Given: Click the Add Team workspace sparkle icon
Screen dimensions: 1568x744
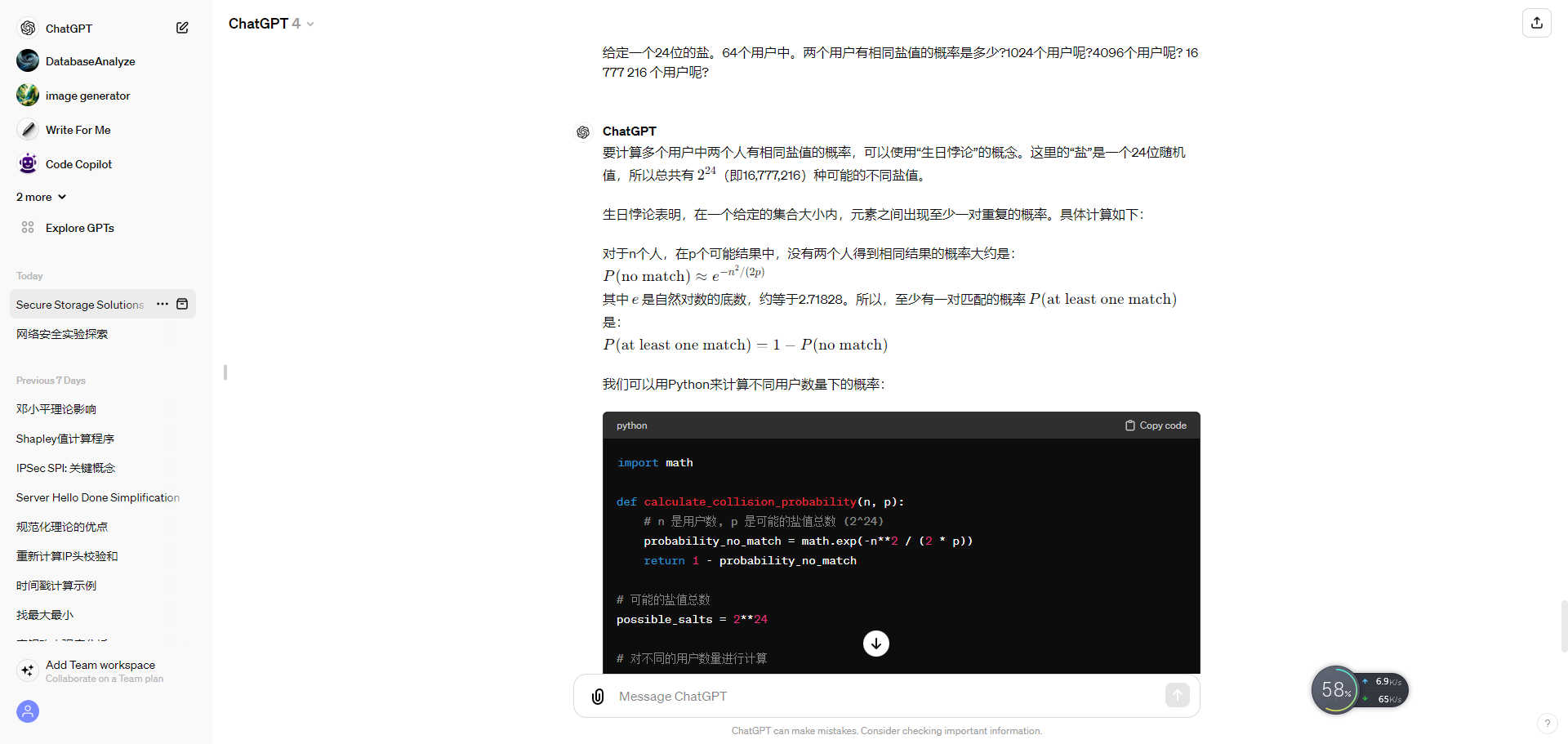Looking at the screenshot, I should [x=28, y=670].
